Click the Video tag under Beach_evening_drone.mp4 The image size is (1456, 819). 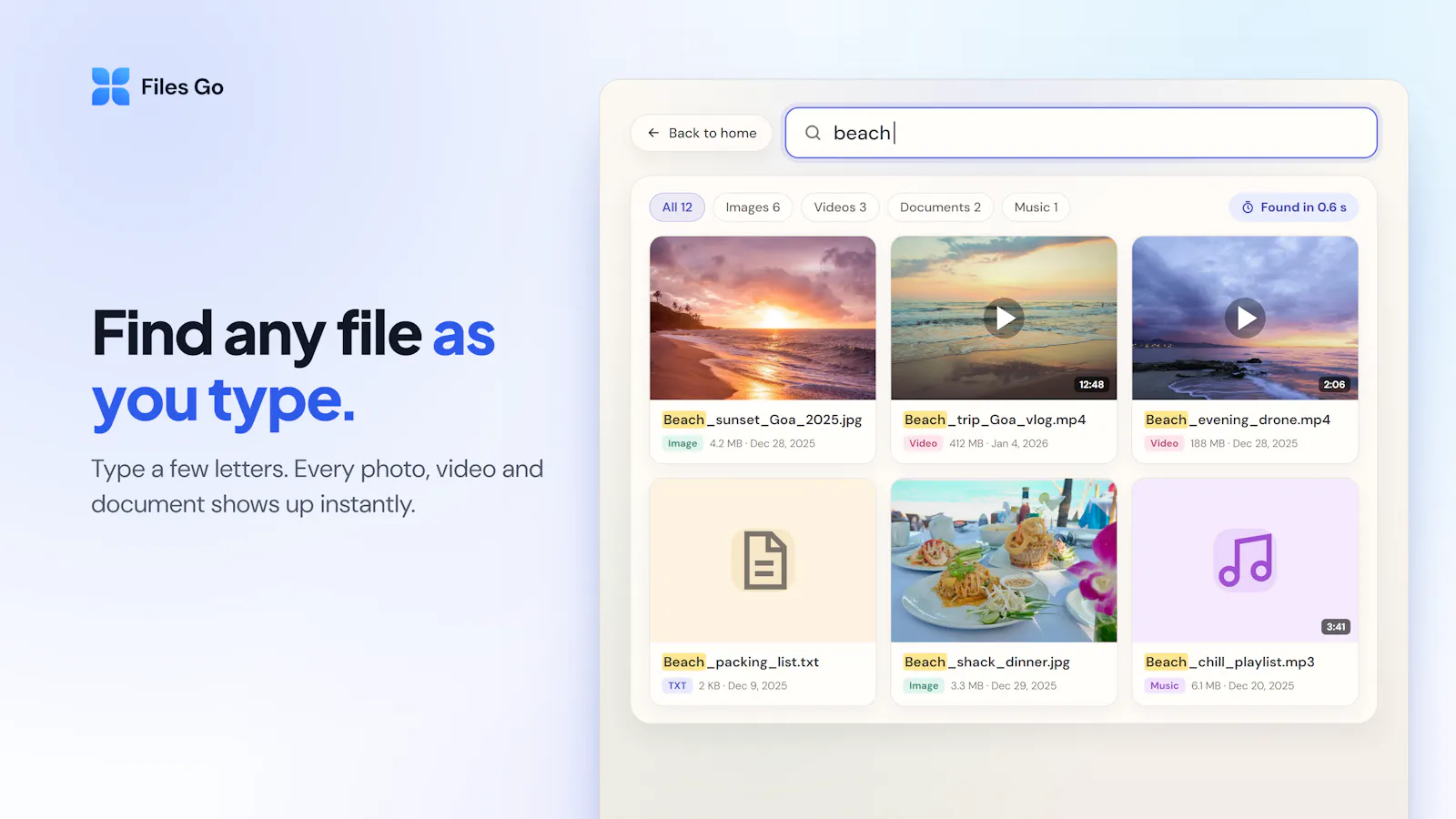click(x=1164, y=444)
